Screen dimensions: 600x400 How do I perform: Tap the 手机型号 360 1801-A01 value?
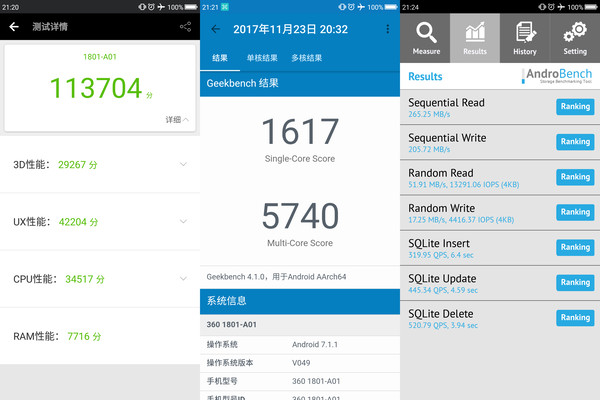[316, 381]
